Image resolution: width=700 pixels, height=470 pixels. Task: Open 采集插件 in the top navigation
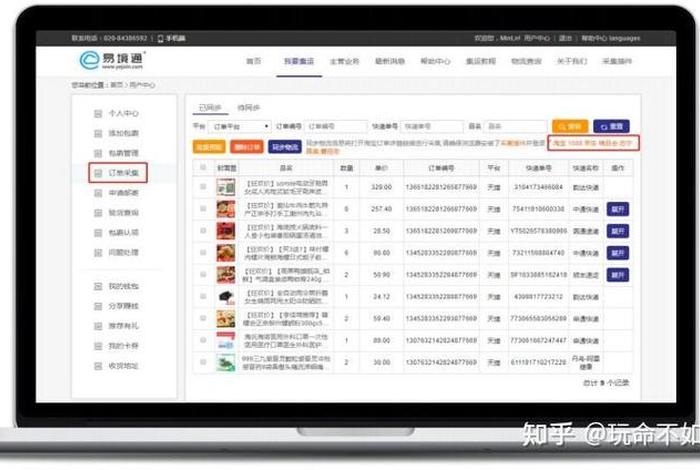click(x=617, y=61)
